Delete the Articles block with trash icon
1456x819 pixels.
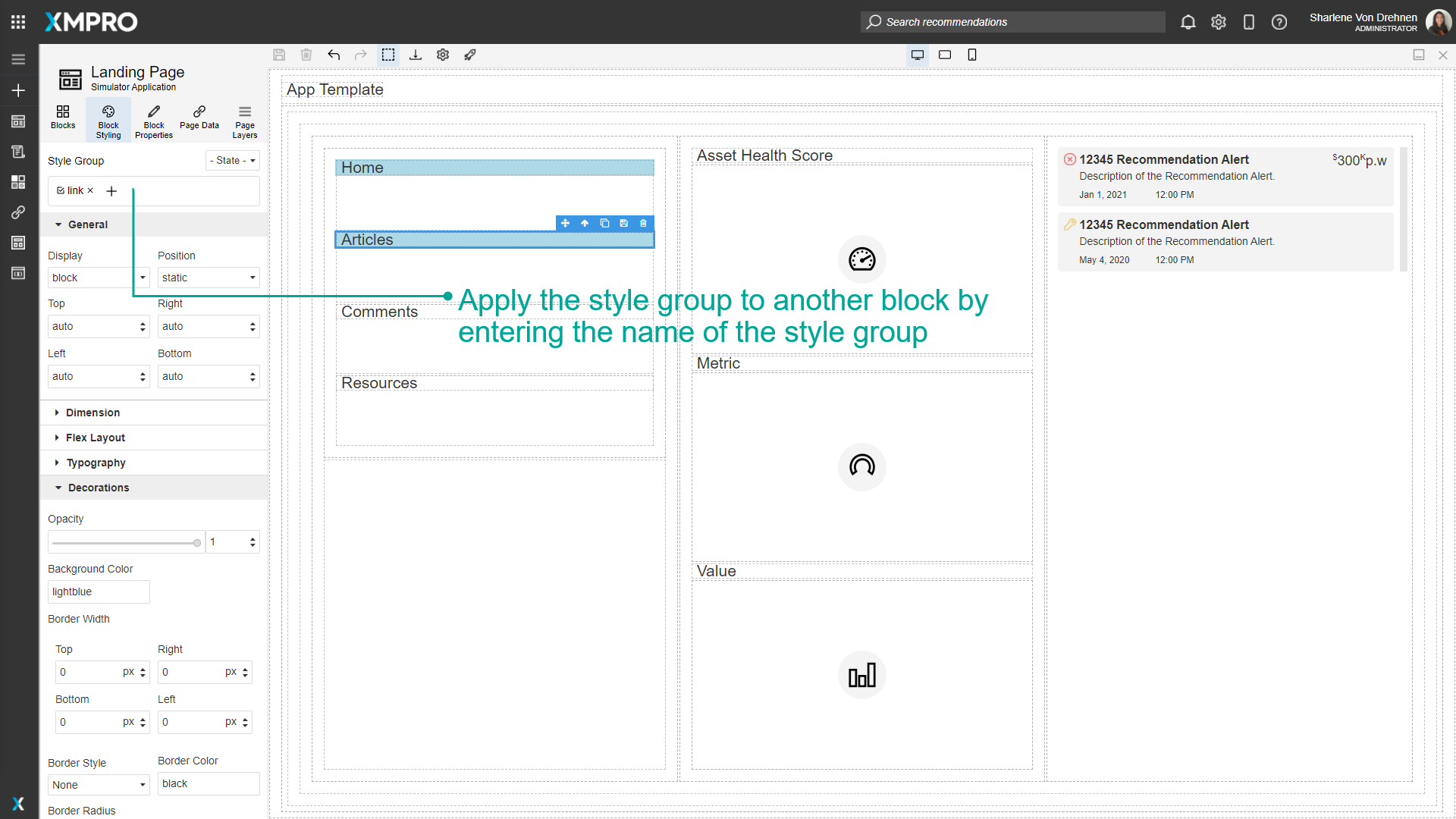[642, 223]
